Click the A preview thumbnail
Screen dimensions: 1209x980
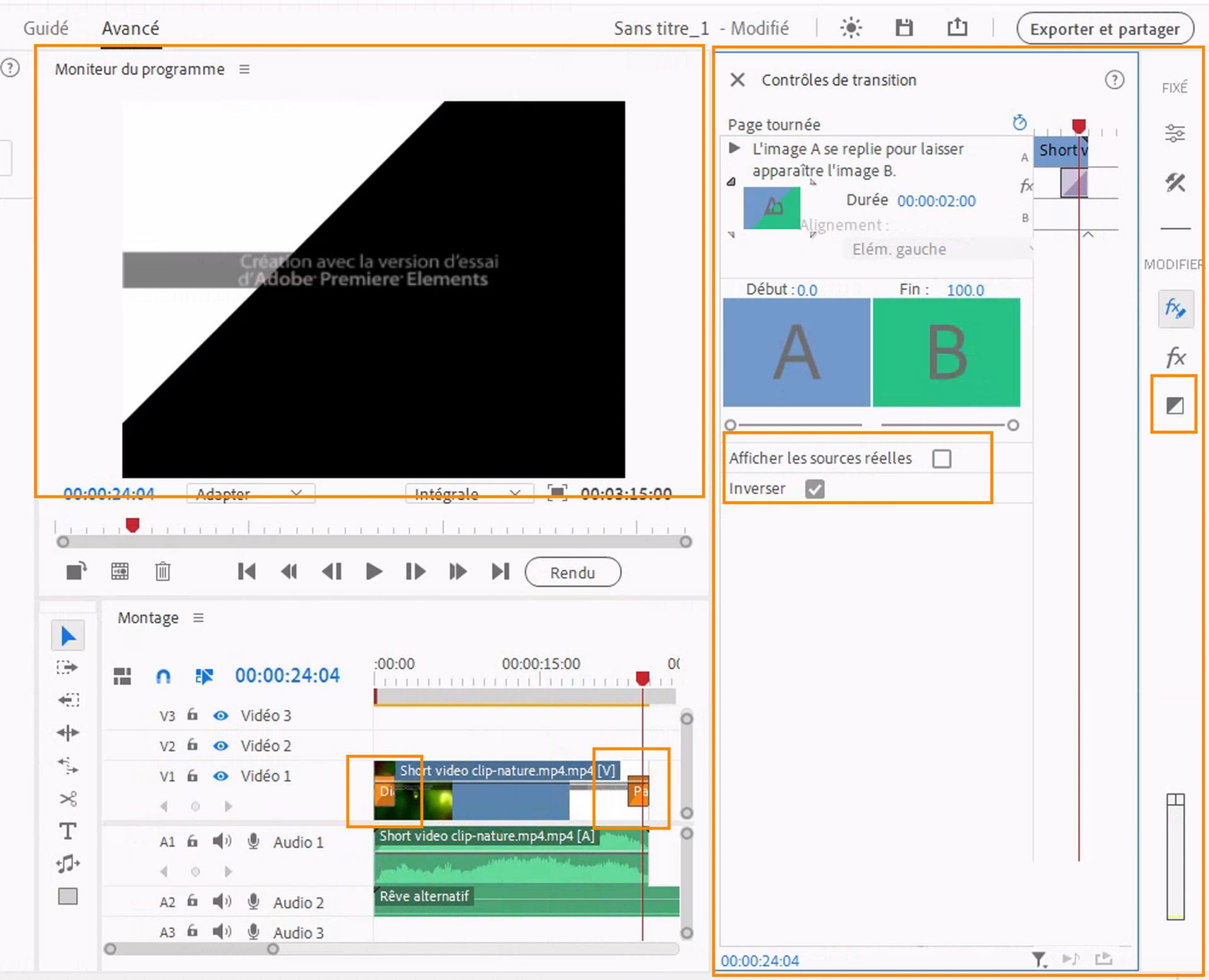click(797, 352)
